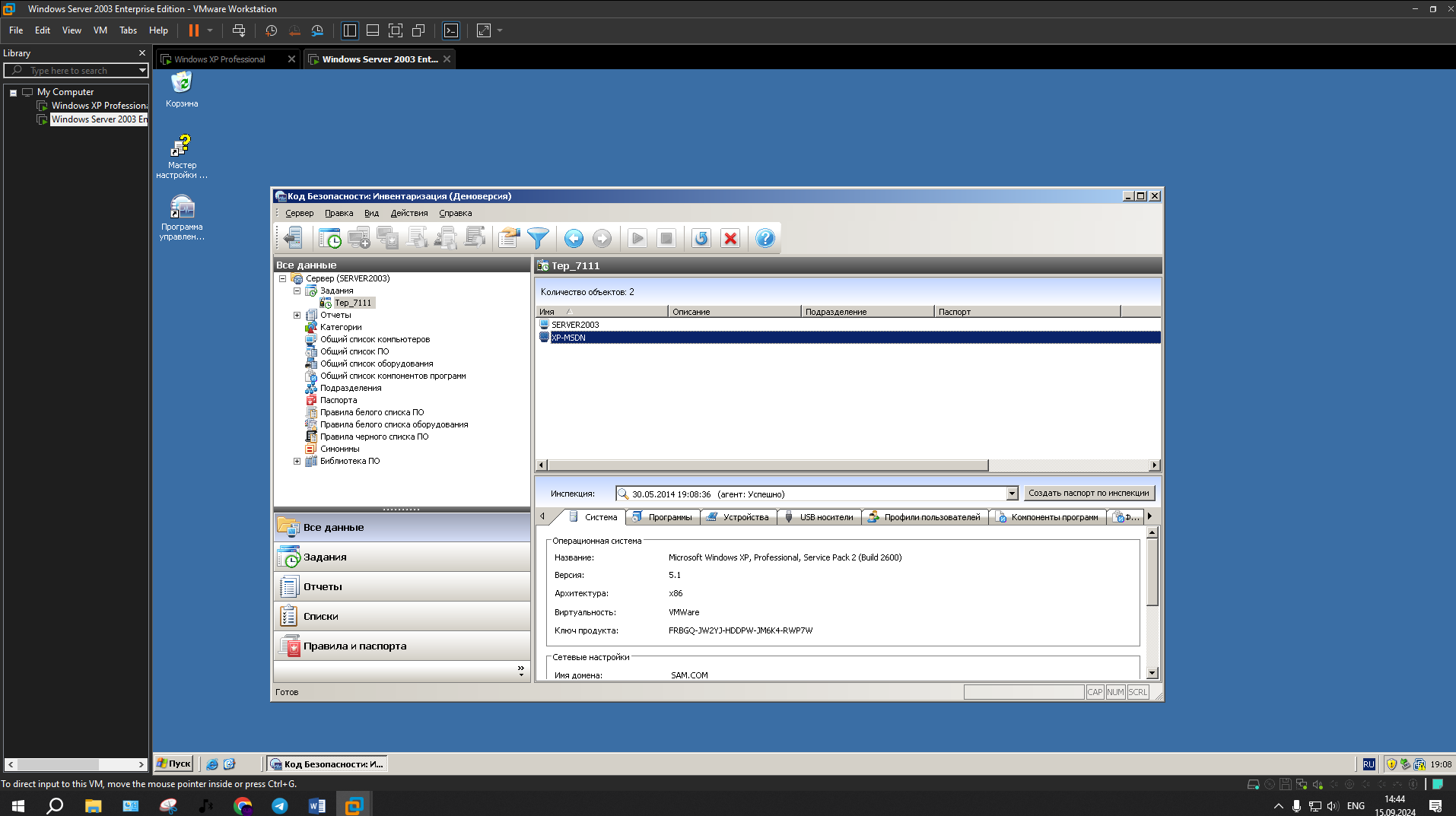Select Паспорта tree item

click(338, 401)
